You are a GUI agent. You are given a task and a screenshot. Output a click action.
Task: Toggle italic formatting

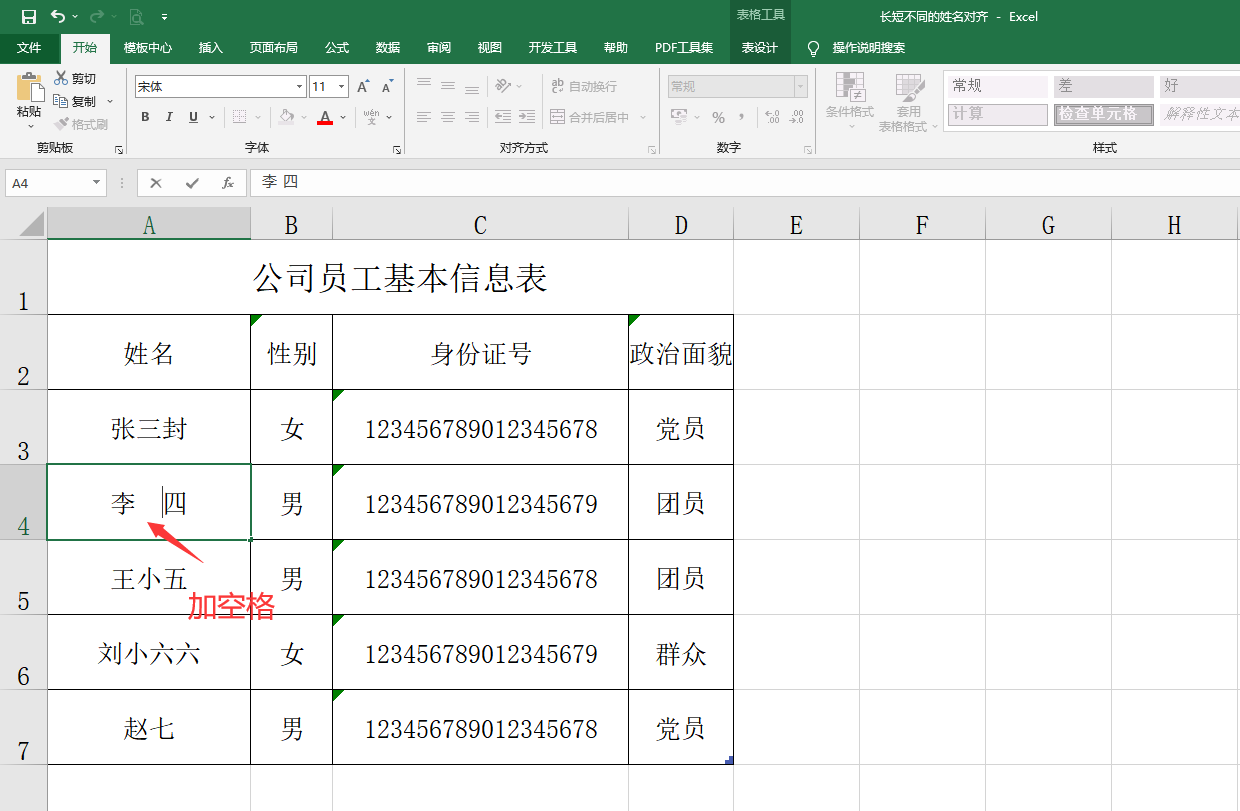tap(169, 117)
